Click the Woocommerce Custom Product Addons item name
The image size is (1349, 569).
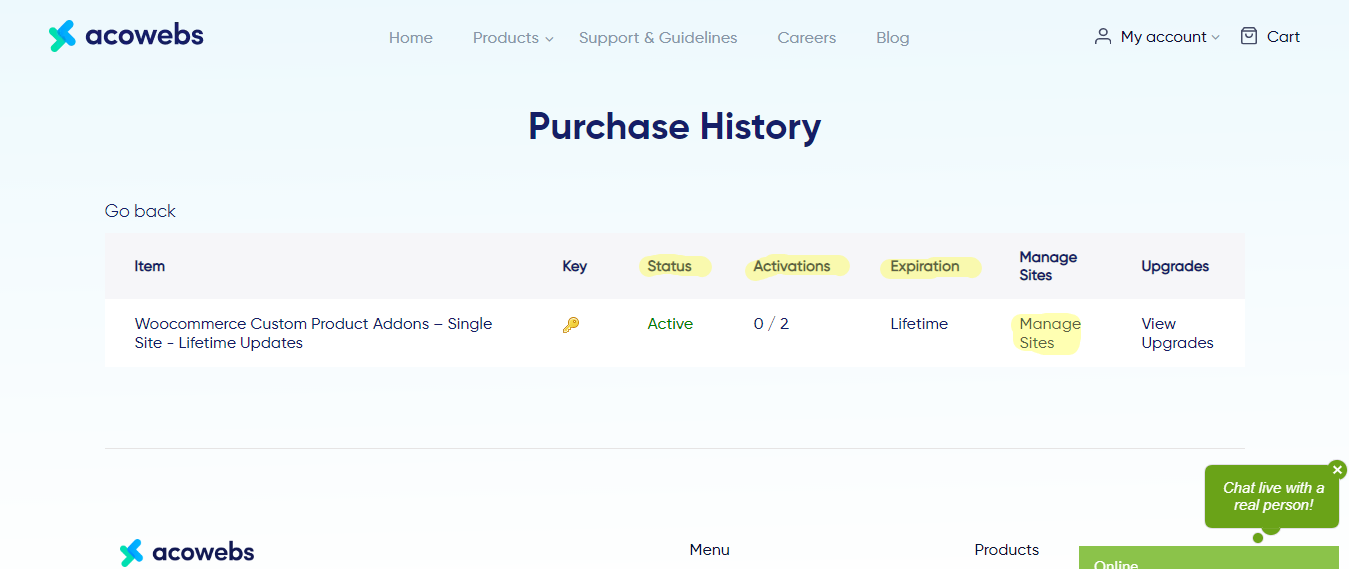(313, 333)
